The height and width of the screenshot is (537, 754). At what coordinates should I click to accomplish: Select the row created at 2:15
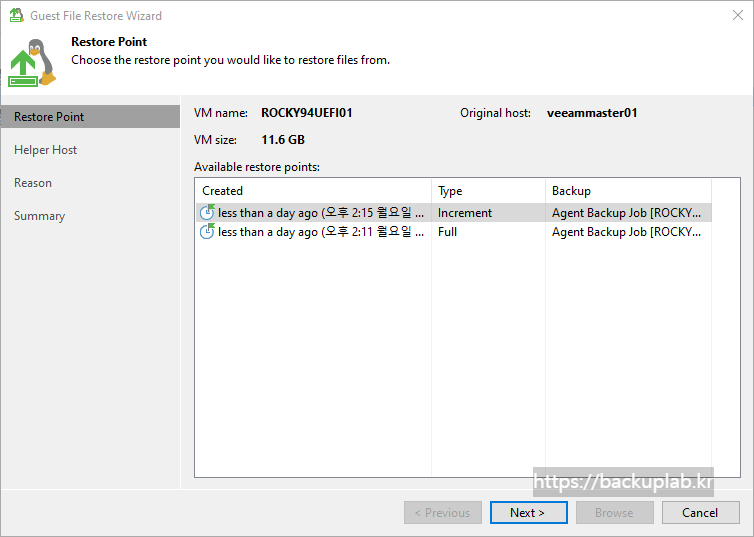click(x=453, y=212)
